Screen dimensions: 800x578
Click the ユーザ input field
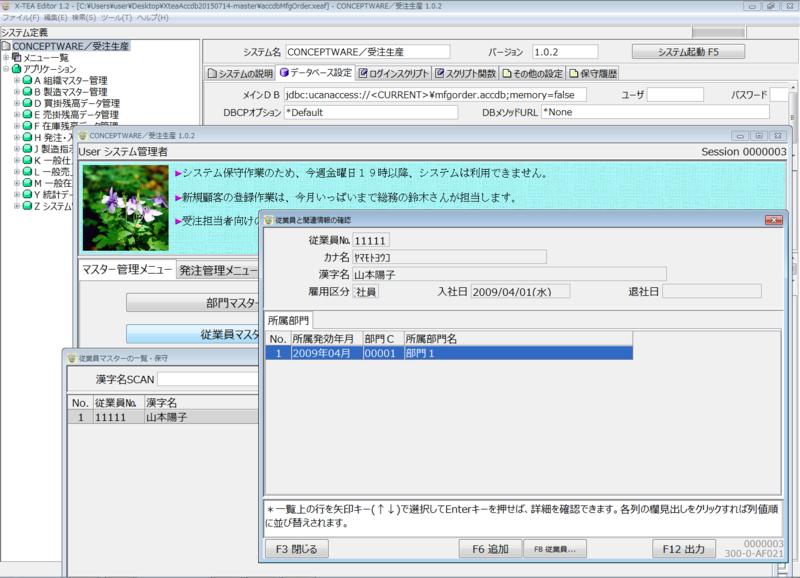pos(676,95)
